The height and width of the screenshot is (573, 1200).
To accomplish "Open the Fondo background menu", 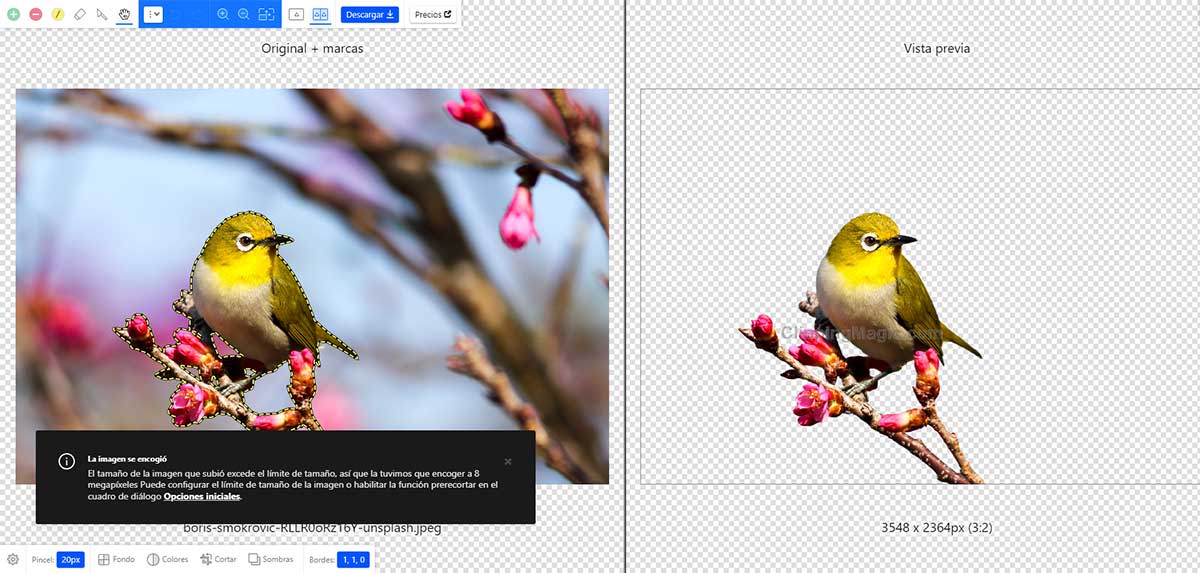I will pyautogui.click(x=117, y=560).
